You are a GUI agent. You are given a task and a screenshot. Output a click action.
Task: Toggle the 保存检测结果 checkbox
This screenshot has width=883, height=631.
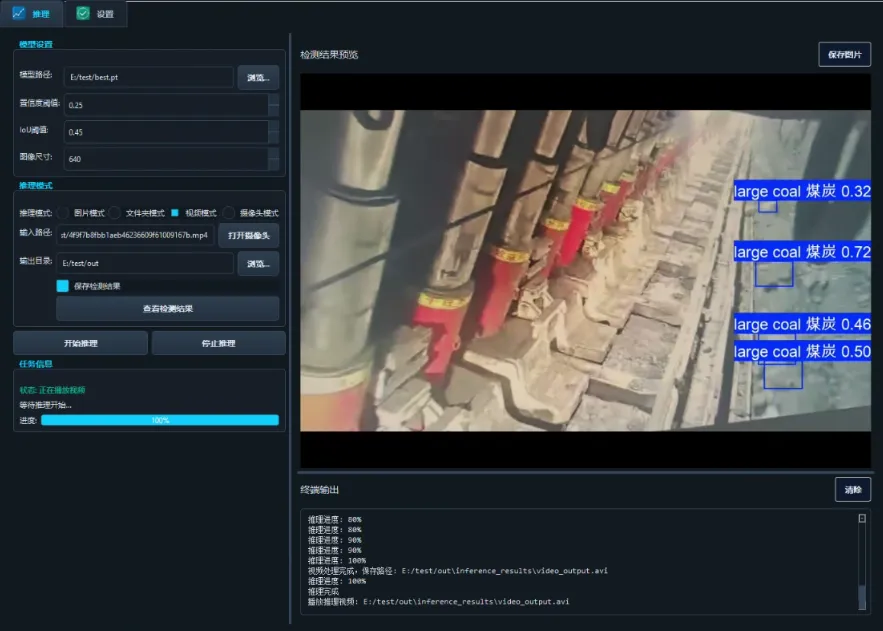[63, 286]
